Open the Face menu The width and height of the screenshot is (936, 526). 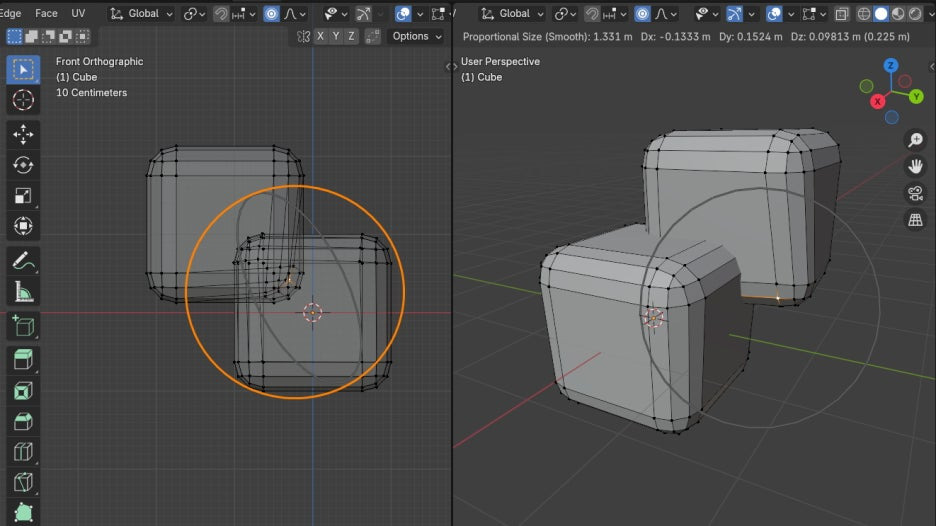point(46,14)
